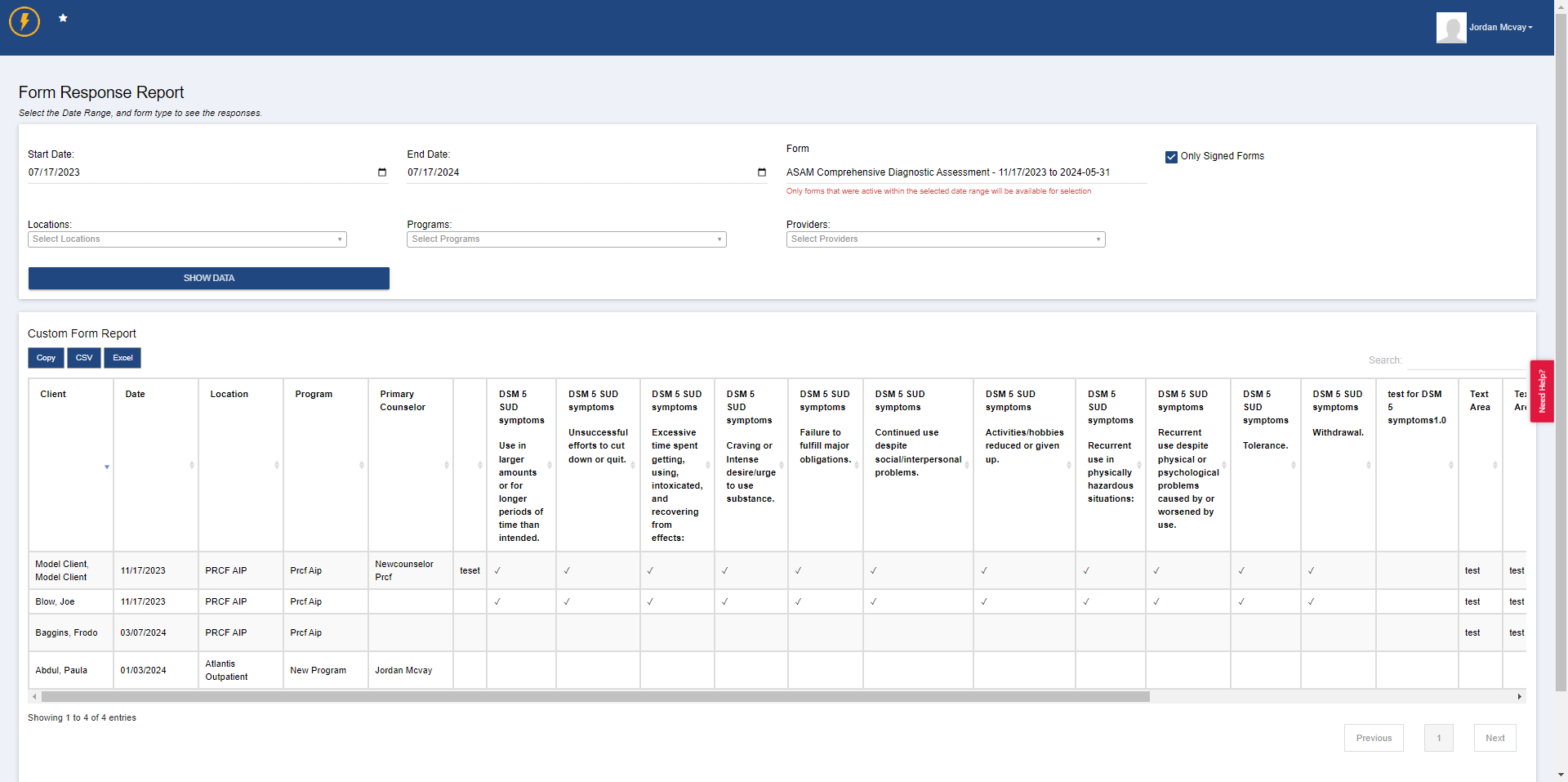The image size is (1568, 782).
Task: Sort by Location column arrows
Action: (277, 465)
